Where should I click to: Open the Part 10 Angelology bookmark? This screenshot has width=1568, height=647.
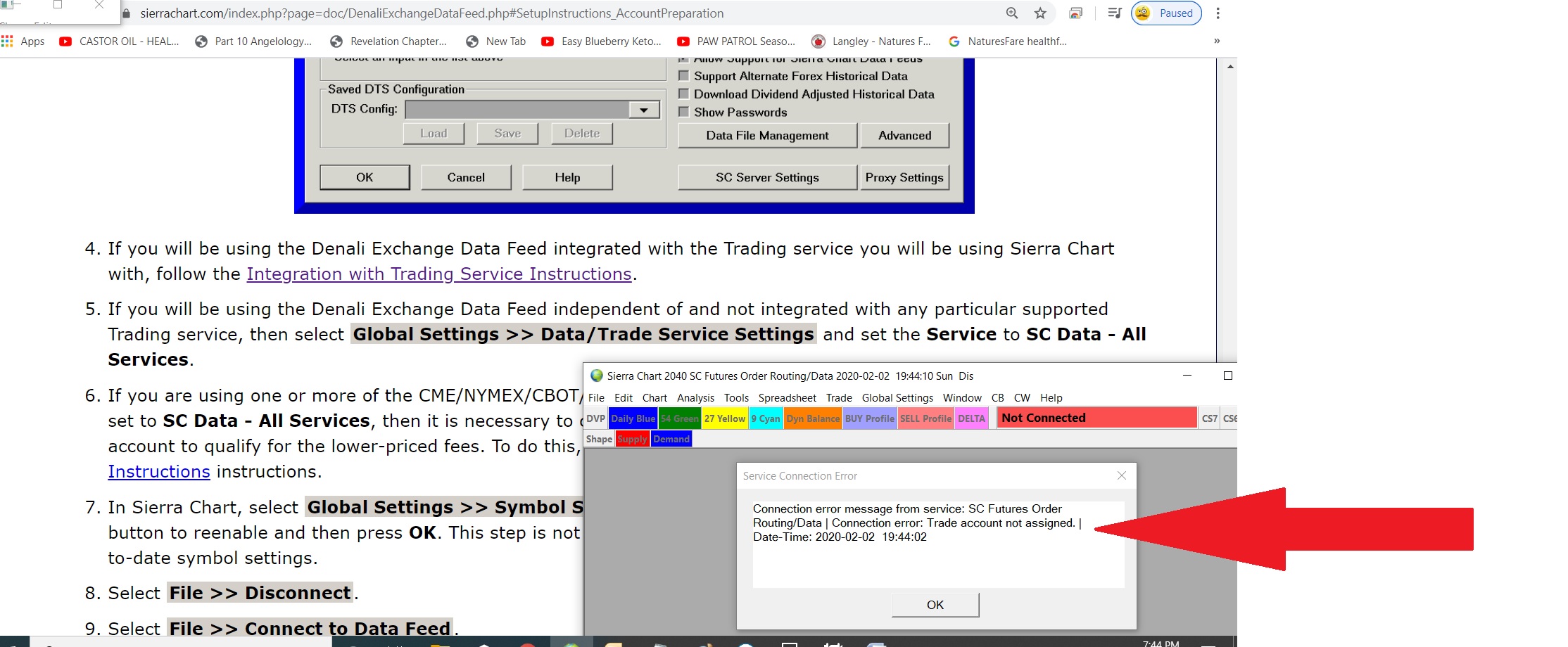pyautogui.click(x=253, y=41)
